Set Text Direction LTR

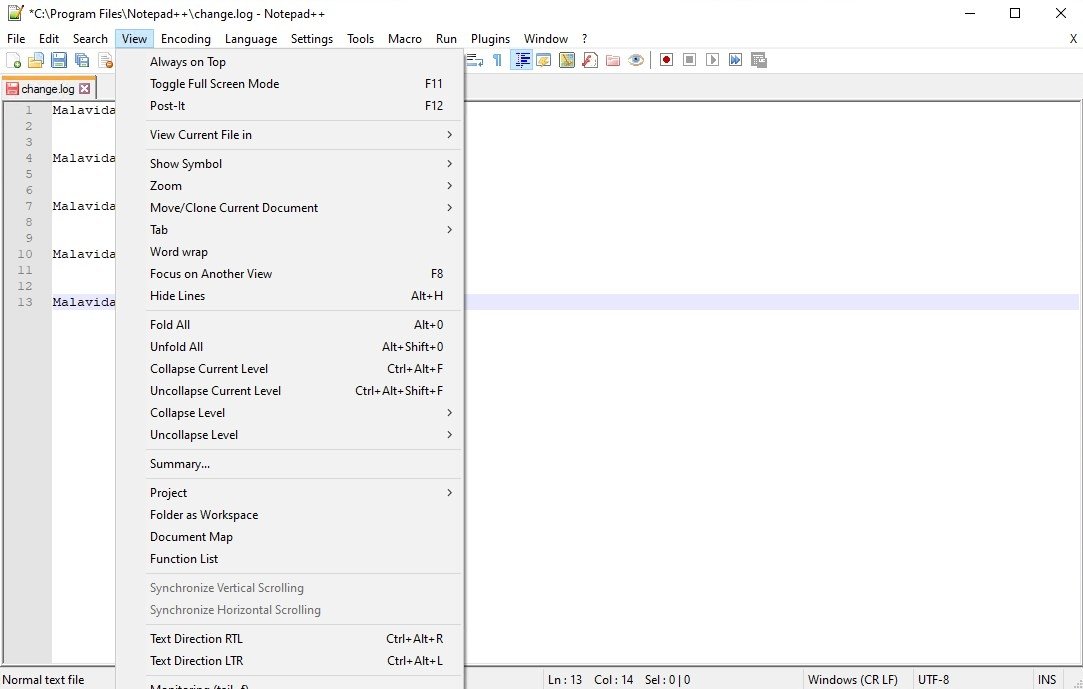click(289, 661)
